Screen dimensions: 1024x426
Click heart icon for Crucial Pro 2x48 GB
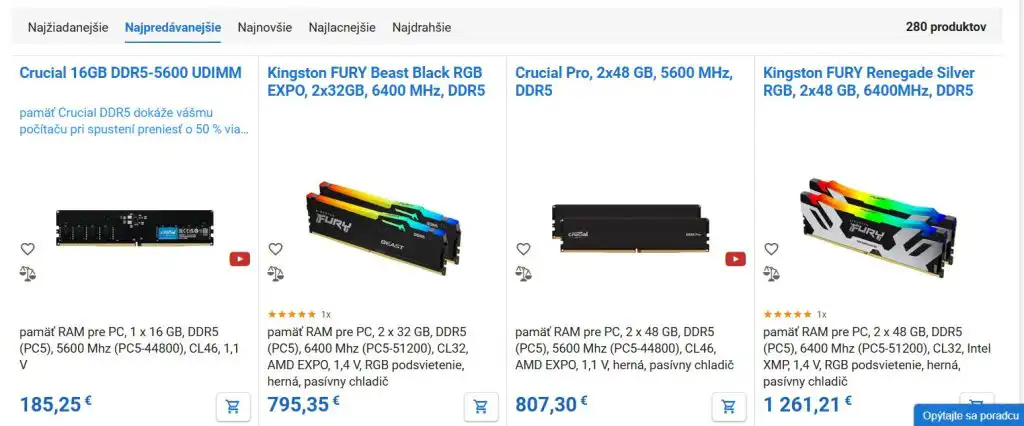pos(523,249)
